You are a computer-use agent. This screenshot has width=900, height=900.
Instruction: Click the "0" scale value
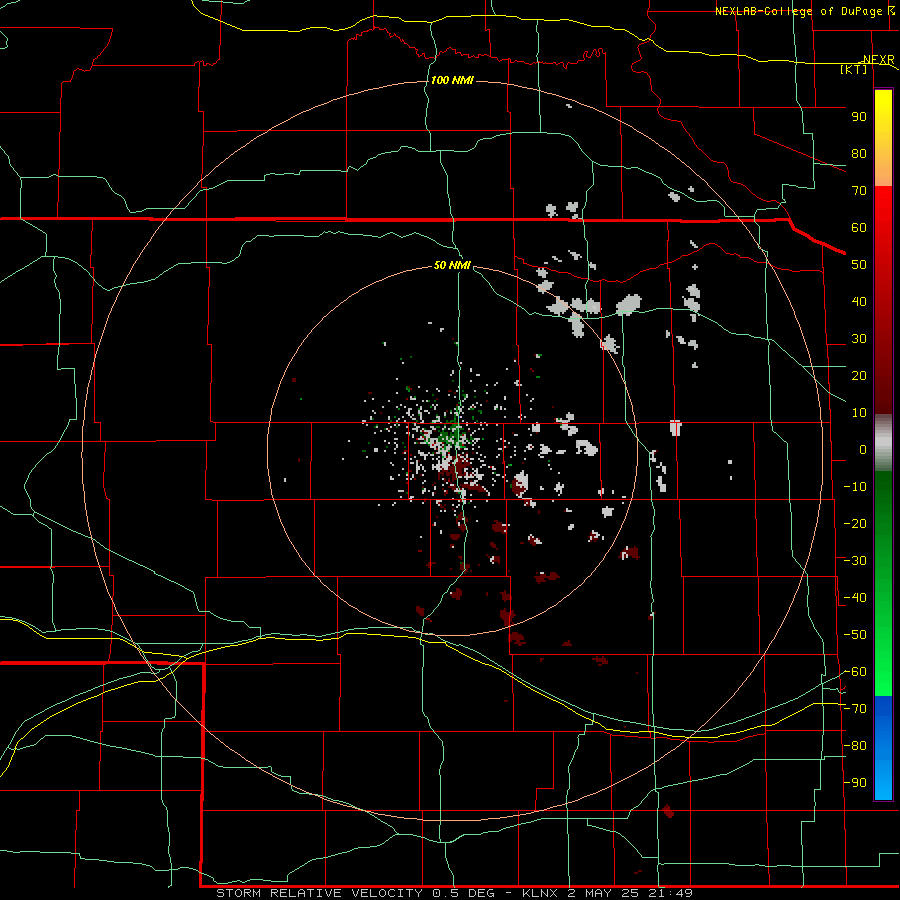863,449
